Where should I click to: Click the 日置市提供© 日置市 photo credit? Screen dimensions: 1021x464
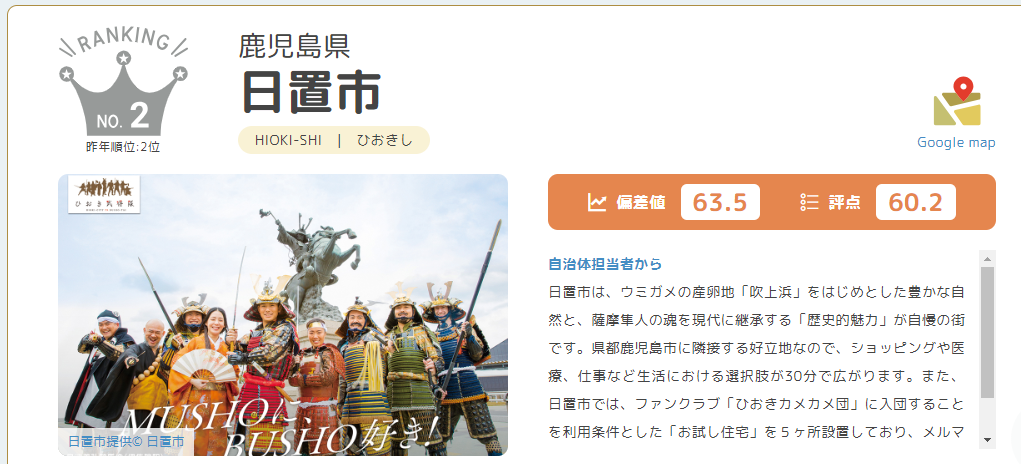coord(126,442)
